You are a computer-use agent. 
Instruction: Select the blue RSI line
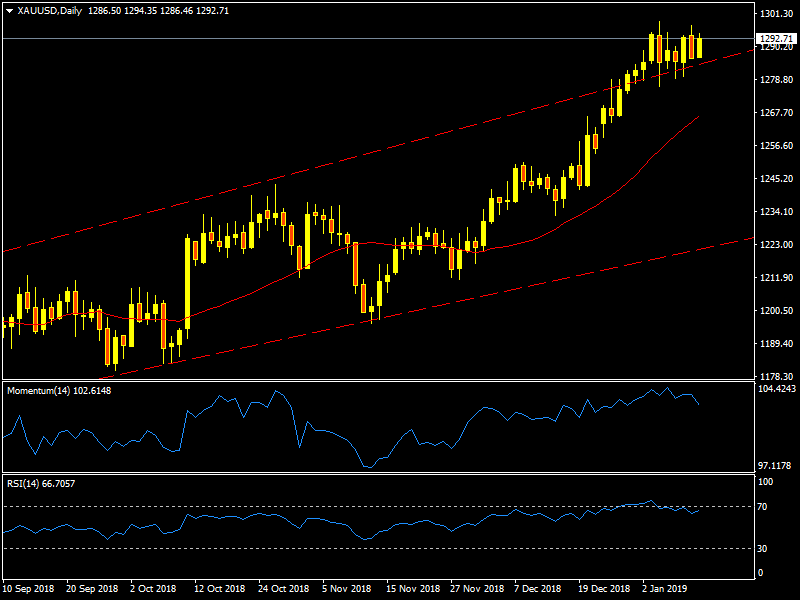pos(300,522)
